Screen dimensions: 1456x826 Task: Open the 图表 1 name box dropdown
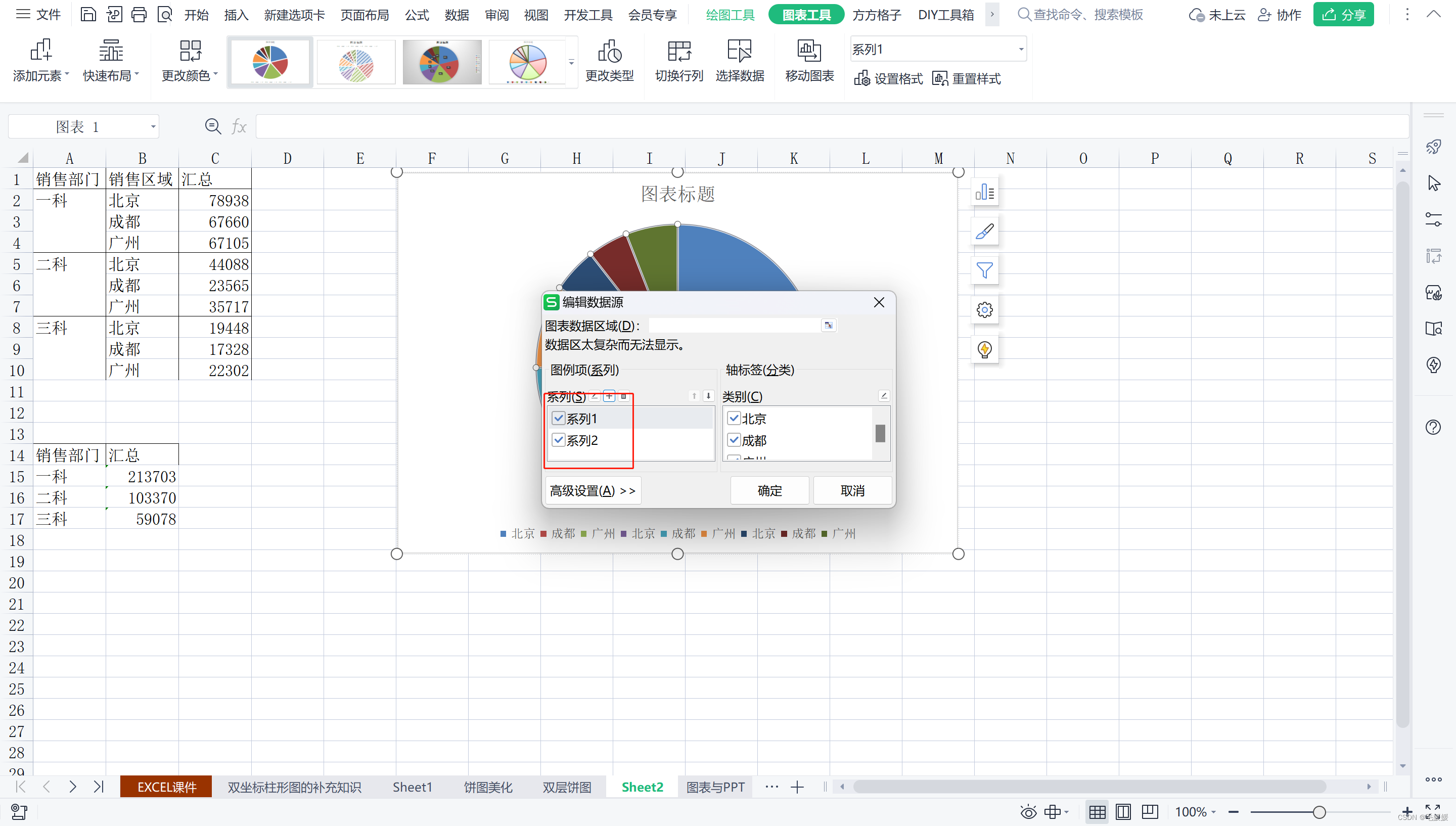(x=153, y=126)
